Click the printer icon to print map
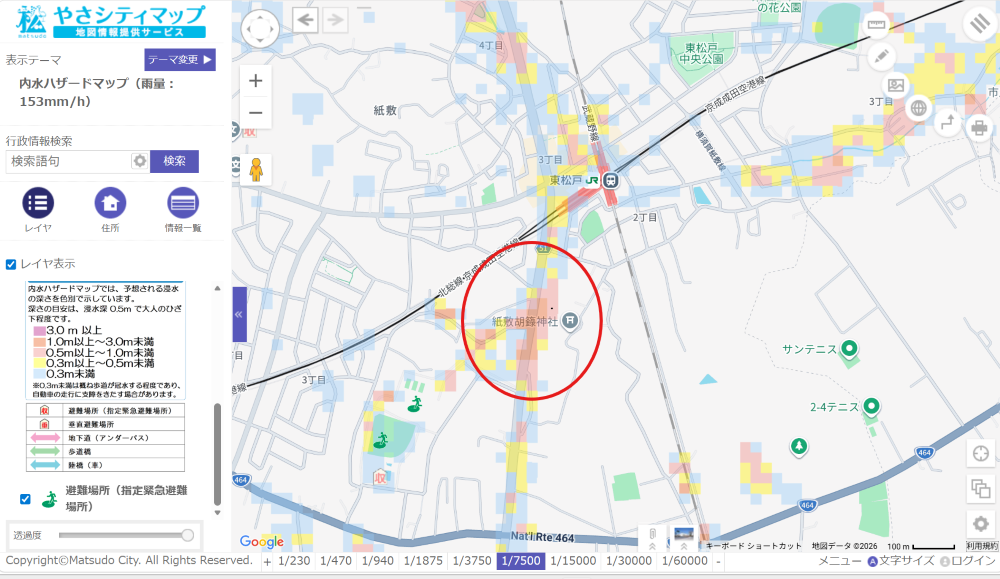This screenshot has width=1000, height=579. click(979, 128)
